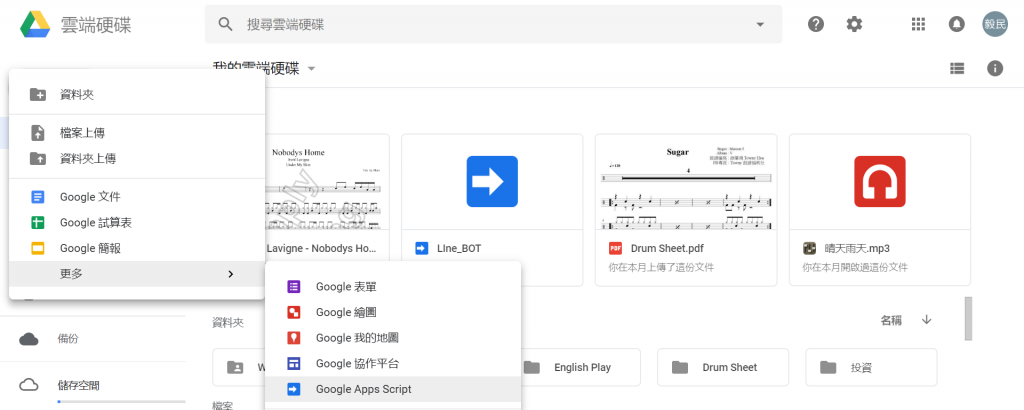This screenshot has width=1024, height=410.
Task: Click the Google Drive logo
Action: (35, 25)
